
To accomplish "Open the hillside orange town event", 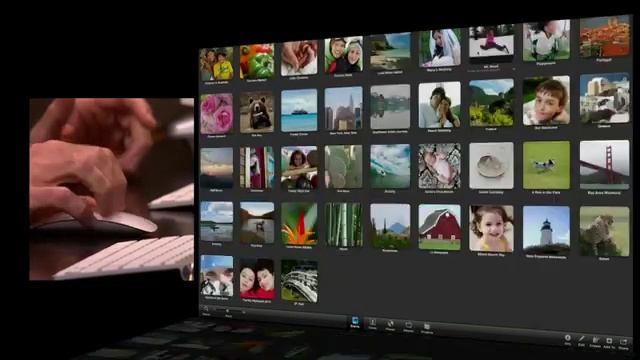I will click(604, 36).
